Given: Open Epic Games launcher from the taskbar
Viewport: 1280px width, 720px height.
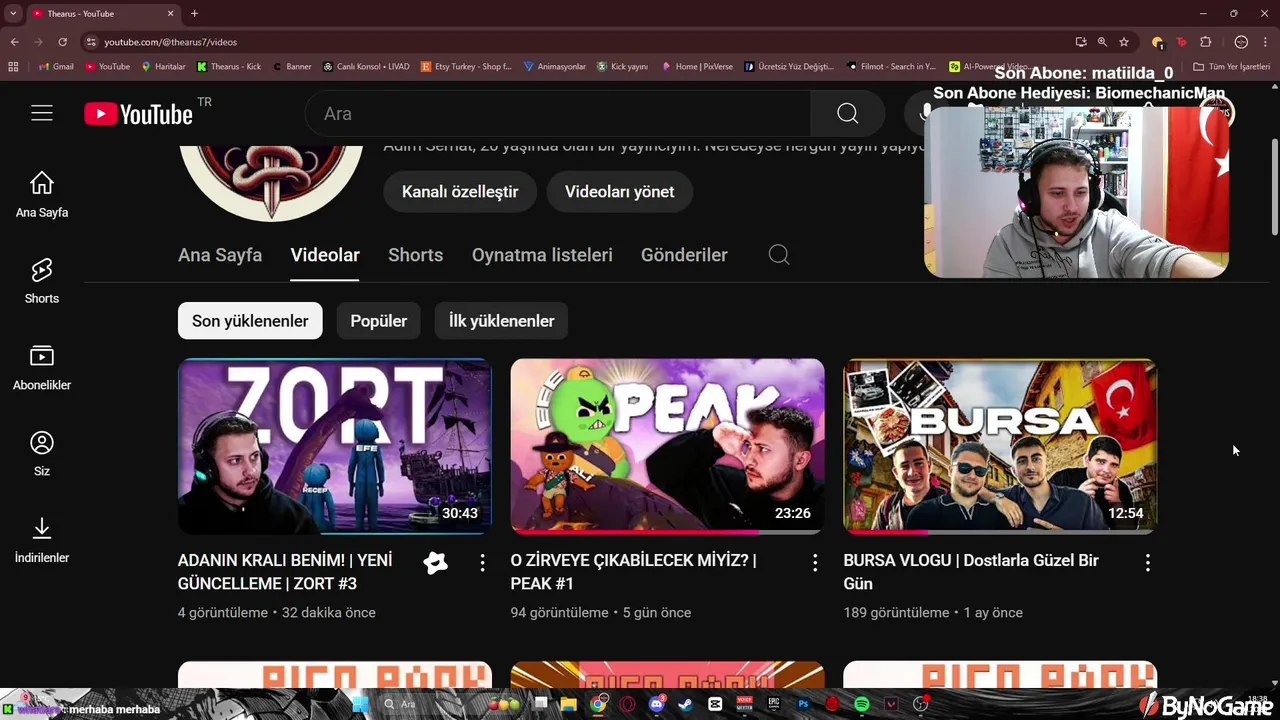Looking at the screenshot, I should click(774, 704).
